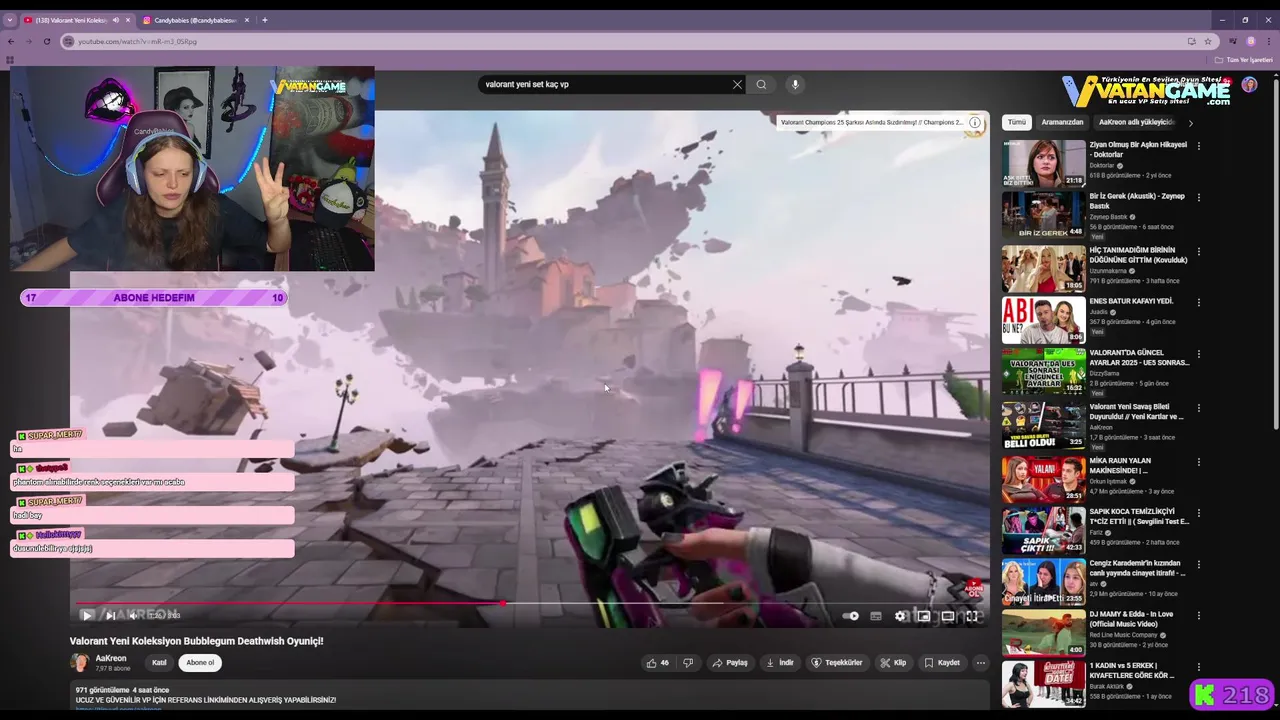Toggle the autoplay switch in the player
The image size is (1280, 720).
(x=851, y=616)
